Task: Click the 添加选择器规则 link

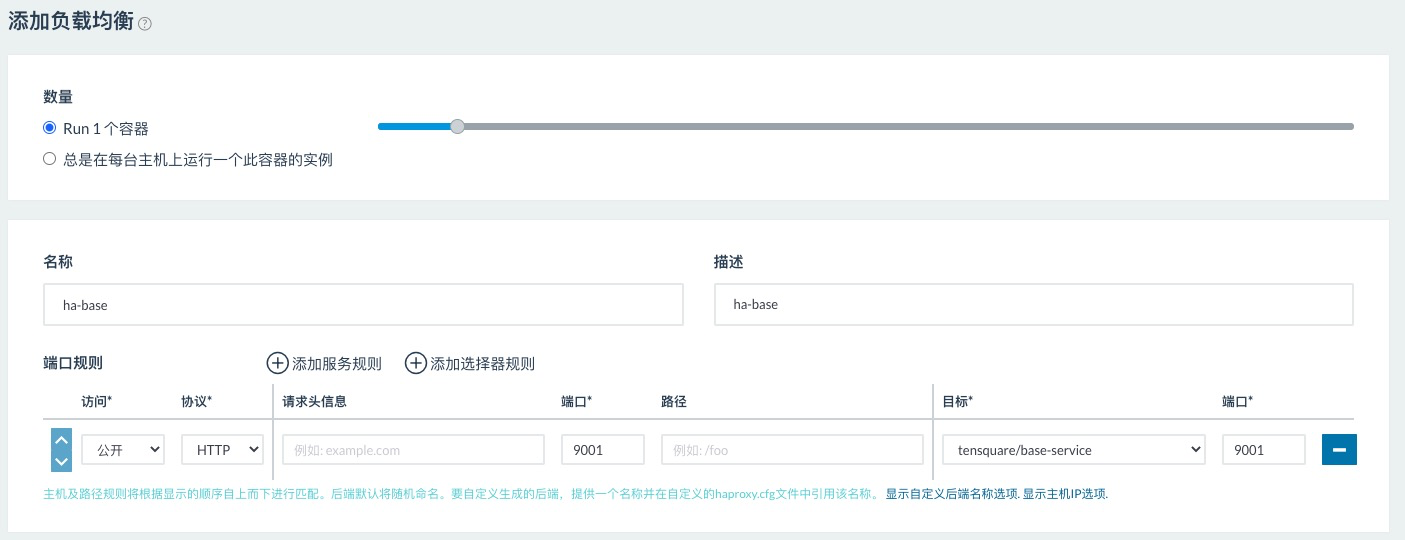Action: pos(482,364)
